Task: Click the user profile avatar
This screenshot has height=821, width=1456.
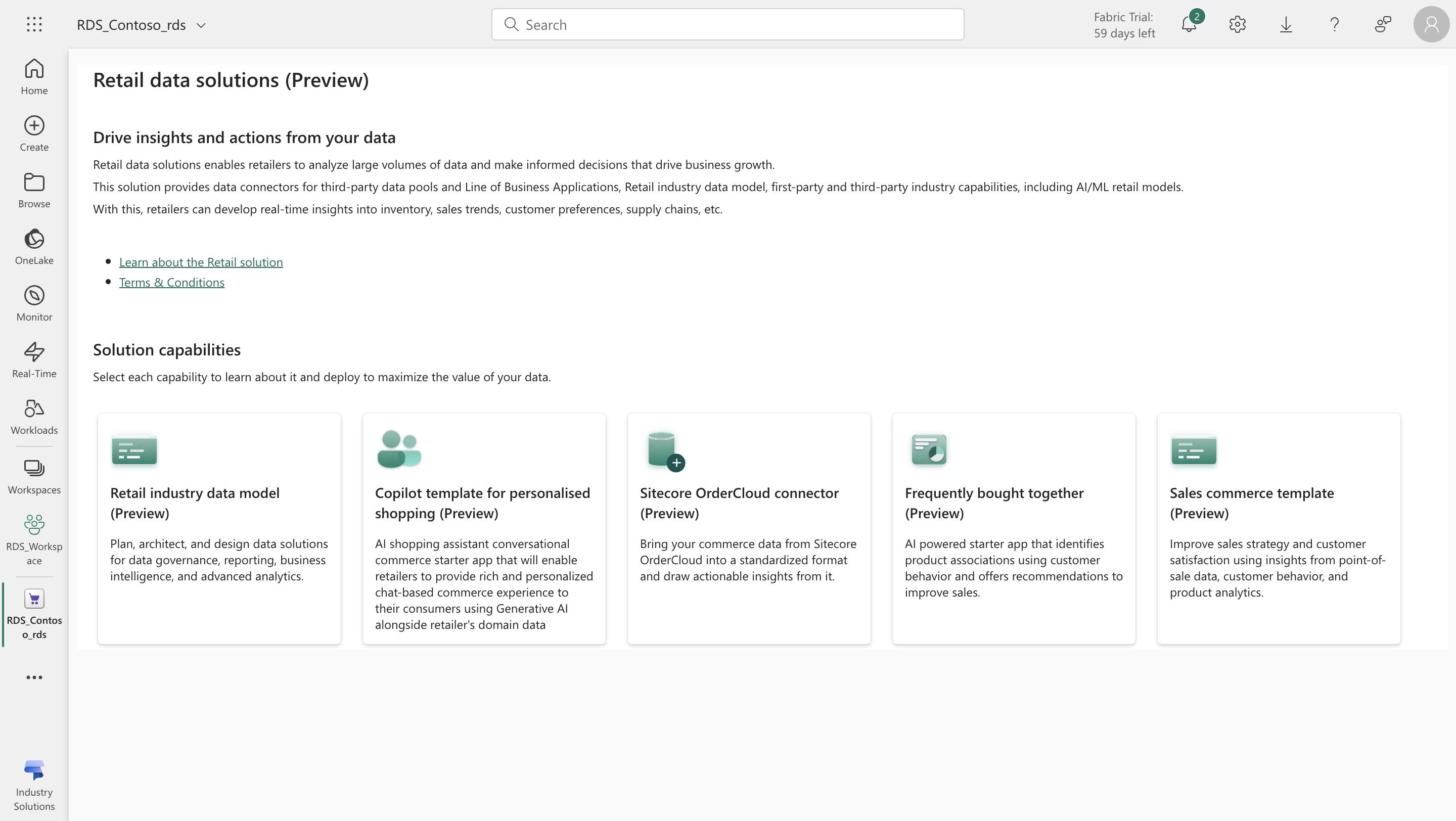Action: [1431, 24]
